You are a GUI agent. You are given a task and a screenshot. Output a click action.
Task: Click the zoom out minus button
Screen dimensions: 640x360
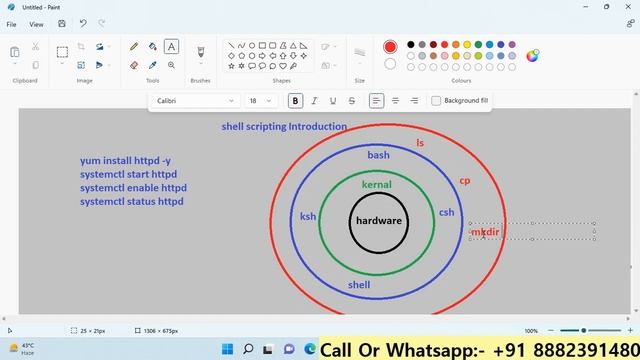click(551, 330)
